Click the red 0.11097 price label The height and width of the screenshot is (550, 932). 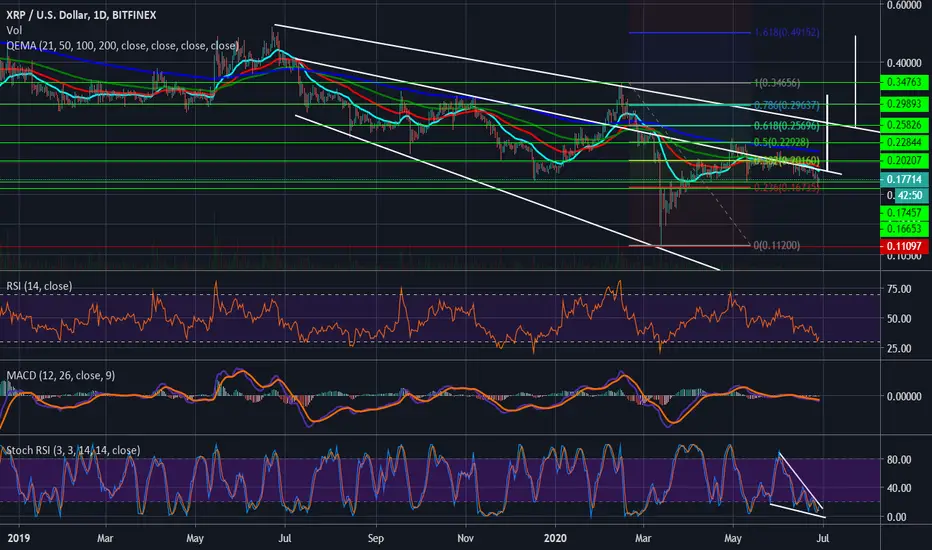tap(904, 246)
